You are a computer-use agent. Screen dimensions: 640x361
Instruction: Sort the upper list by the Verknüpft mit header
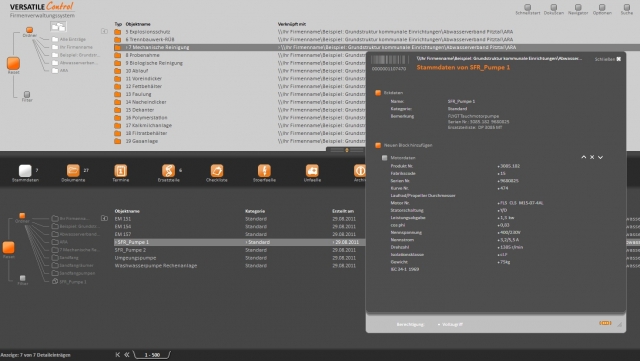[292, 24]
